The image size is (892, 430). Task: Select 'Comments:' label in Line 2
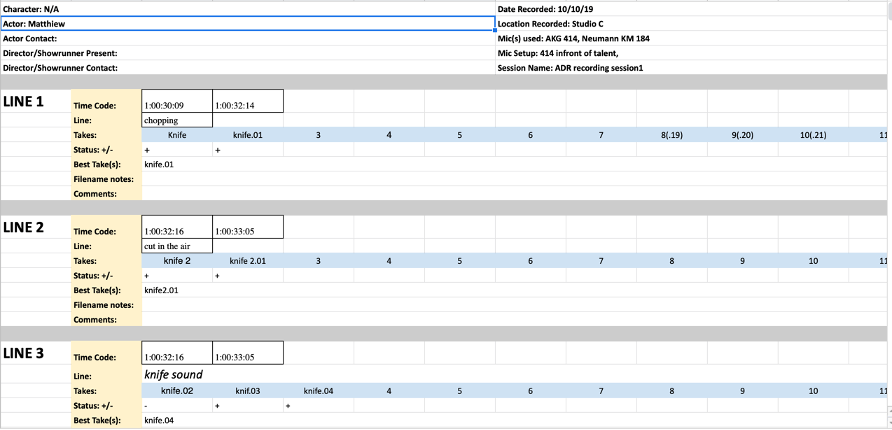106,319
